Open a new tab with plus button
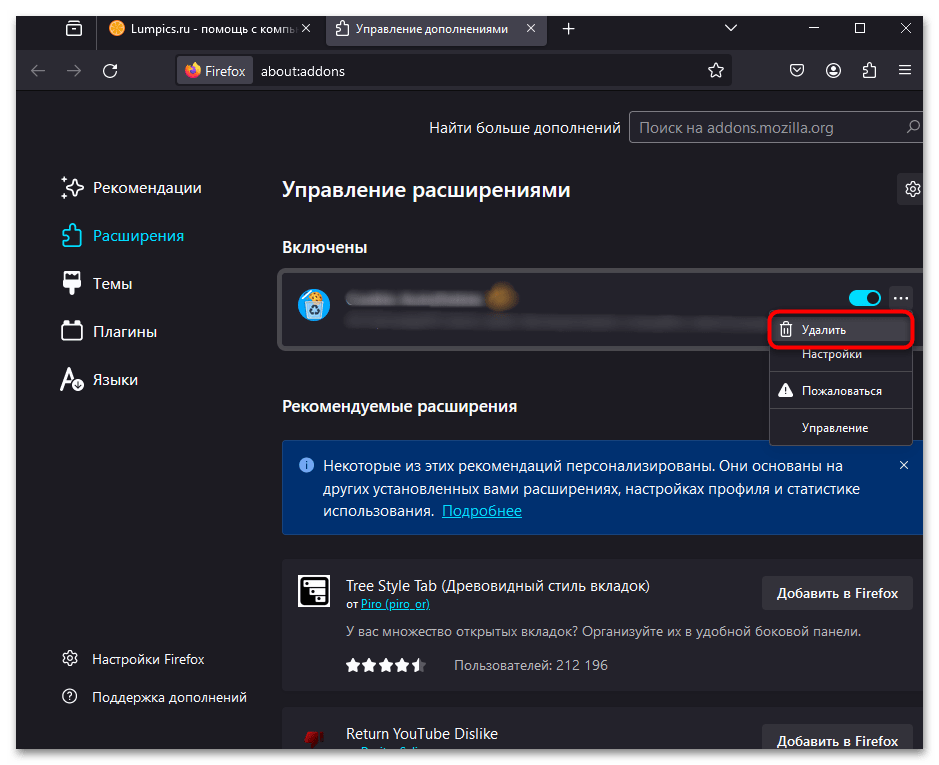The height and width of the screenshot is (765, 939). (568, 29)
